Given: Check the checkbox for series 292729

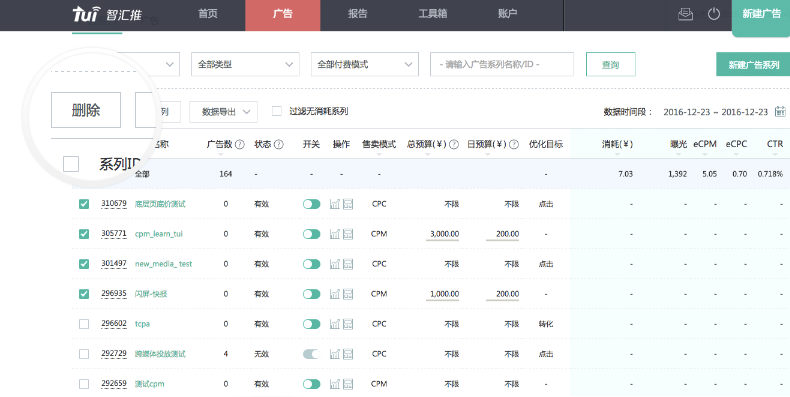Looking at the screenshot, I should 84,354.
